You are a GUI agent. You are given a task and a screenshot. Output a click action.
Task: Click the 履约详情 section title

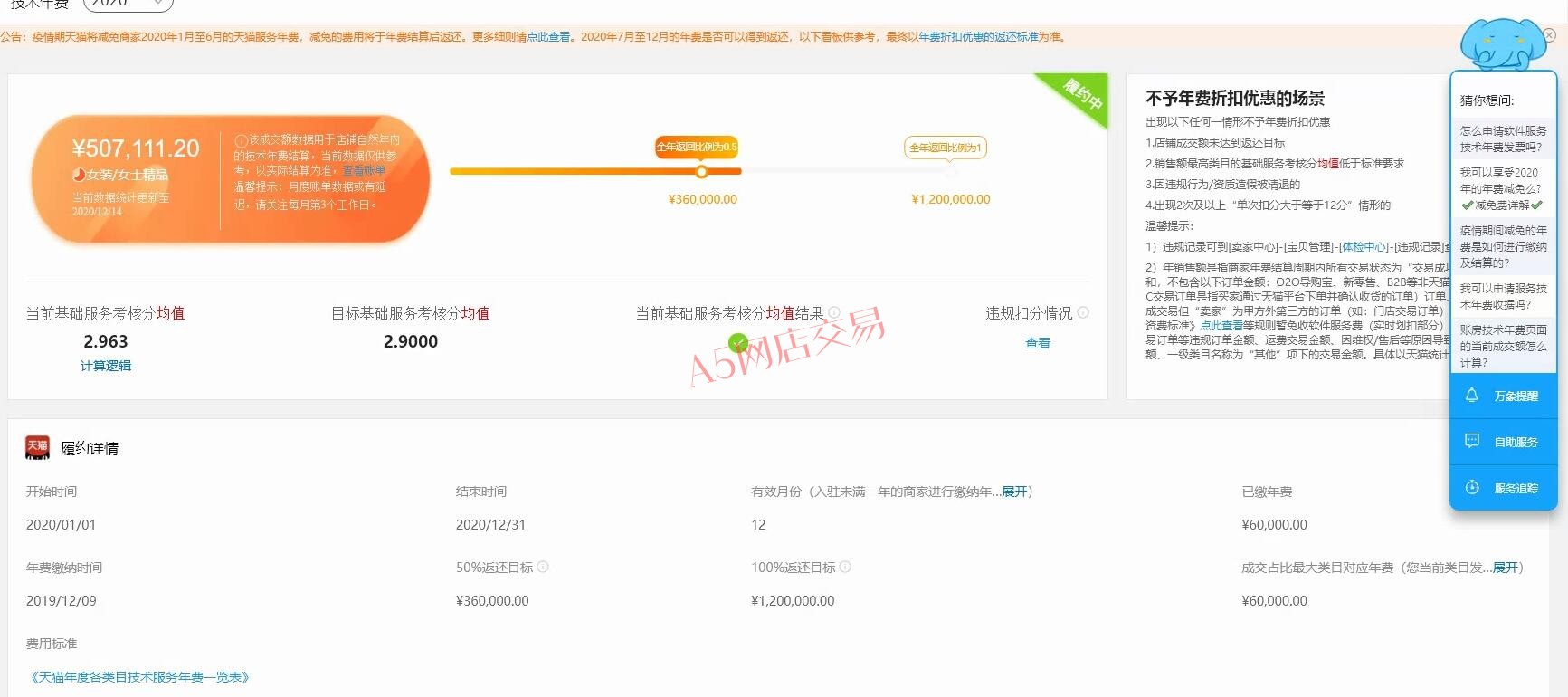click(x=90, y=448)
